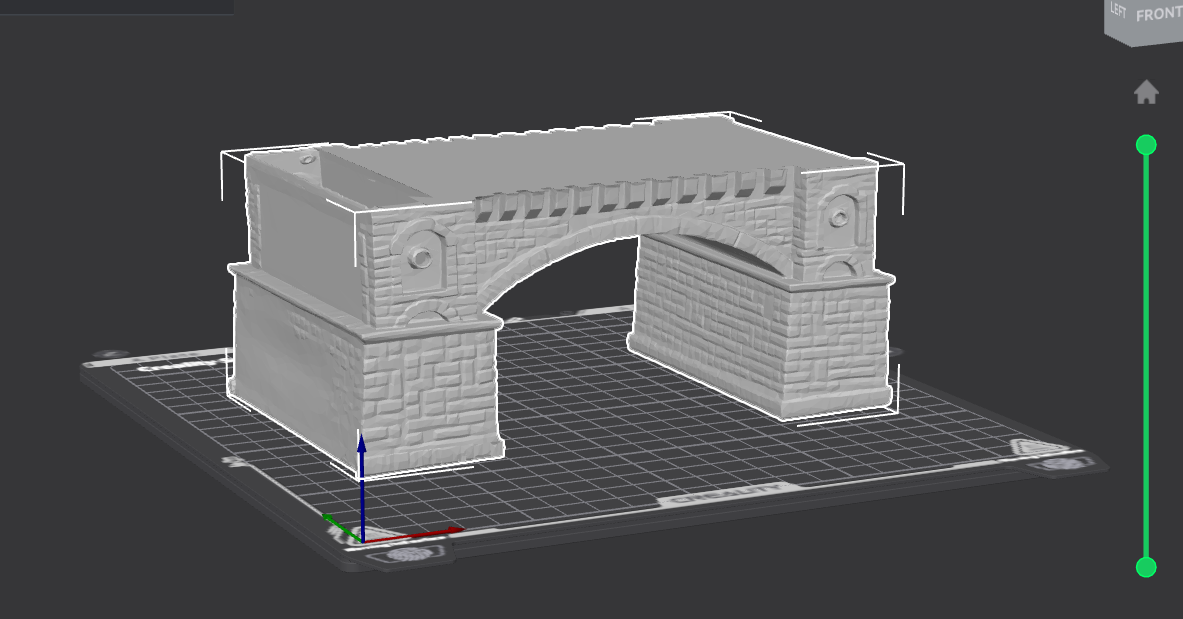Click the middle of the green layer slider track
The width and height of the screenshot is (1183, 619).
point(1146,356)
